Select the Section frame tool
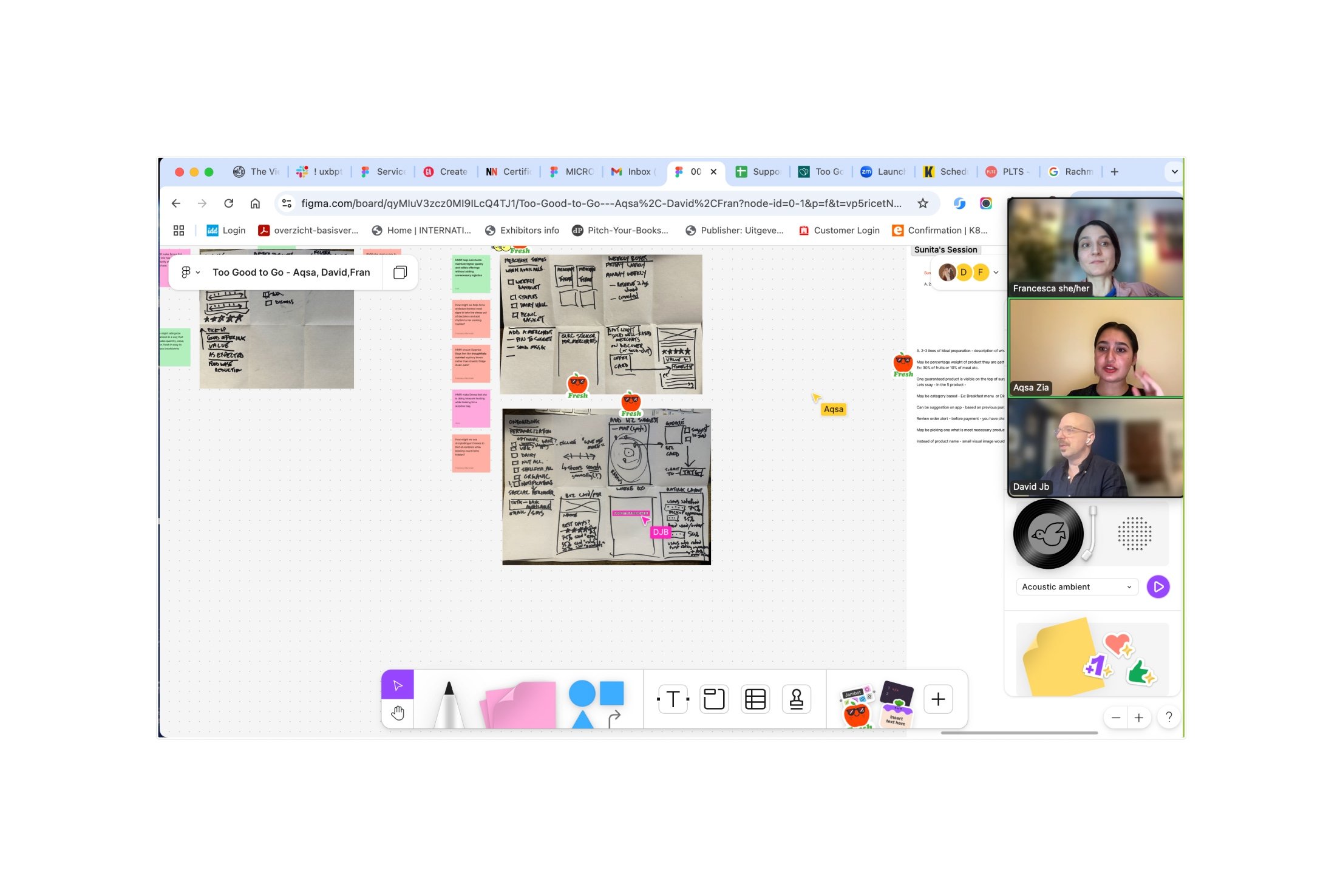Viewport: 1343px width, 896px height. click(x=714, y=699)
